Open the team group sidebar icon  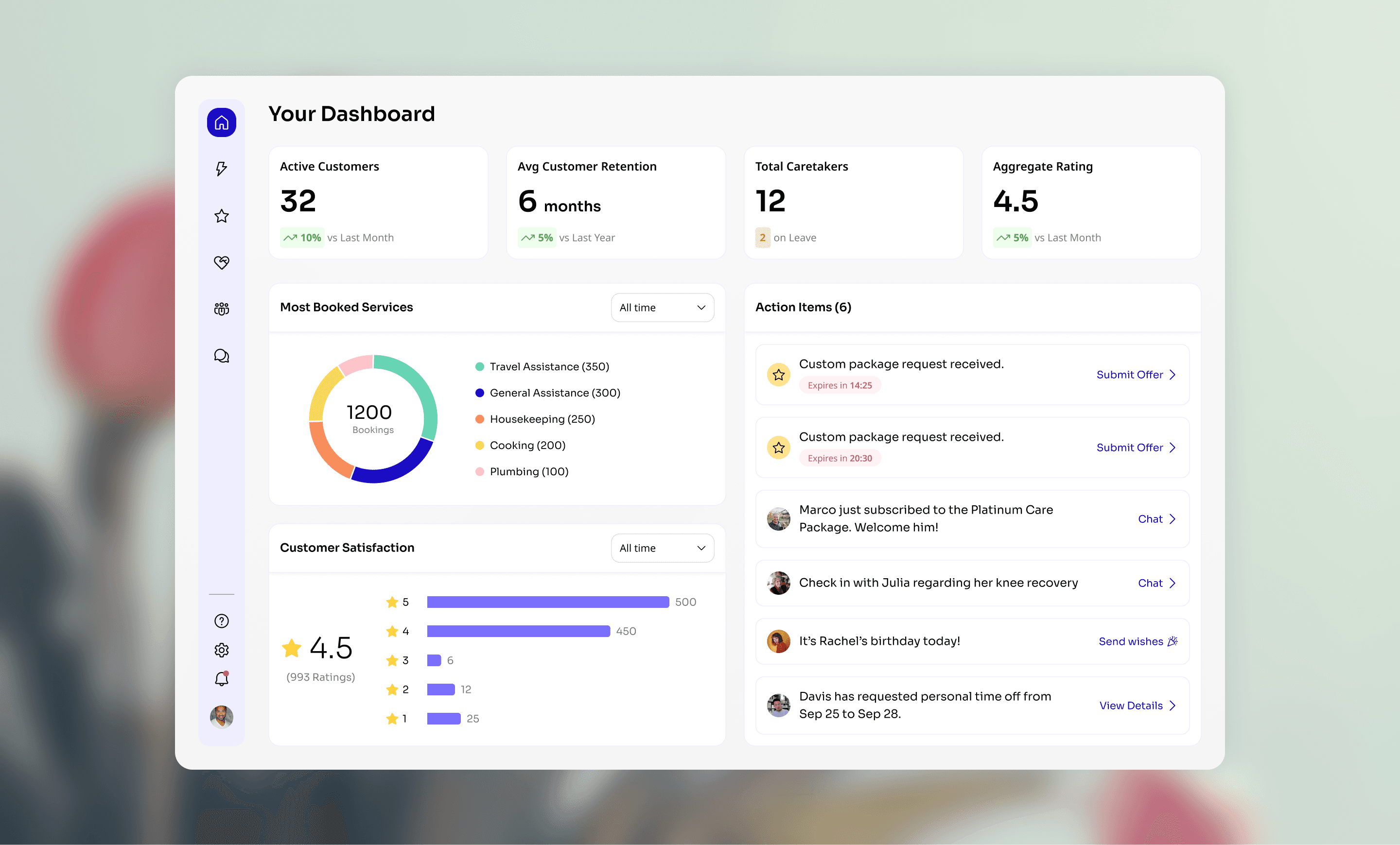click(x=222, y=309)
